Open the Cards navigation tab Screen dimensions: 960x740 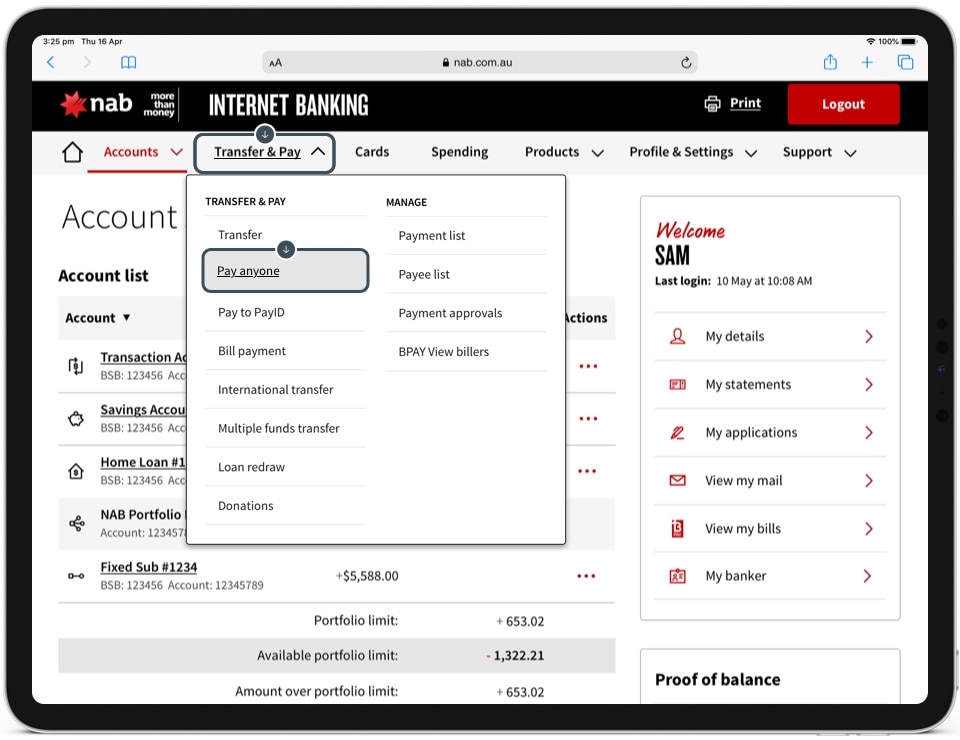372,152
